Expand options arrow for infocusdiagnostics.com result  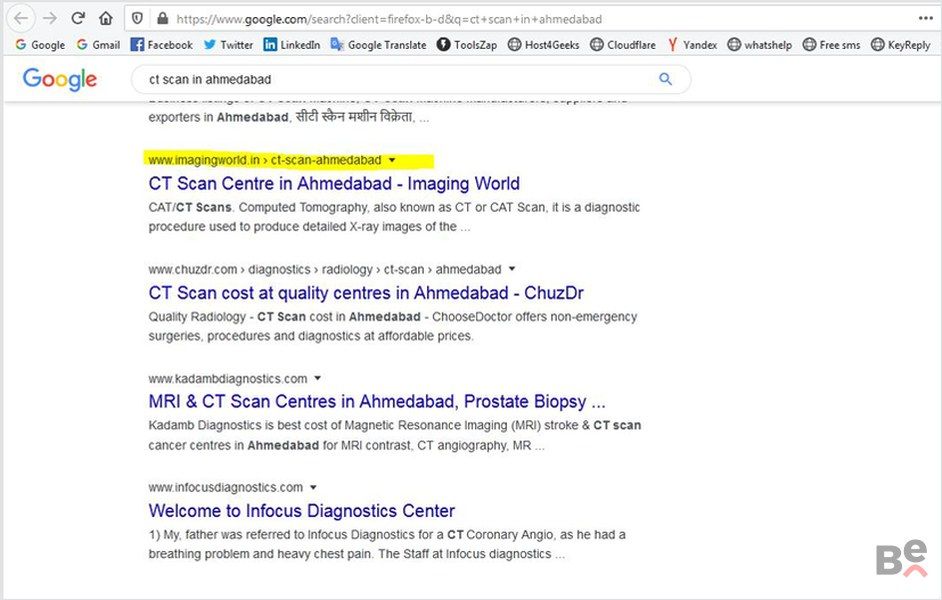point(314,487)
